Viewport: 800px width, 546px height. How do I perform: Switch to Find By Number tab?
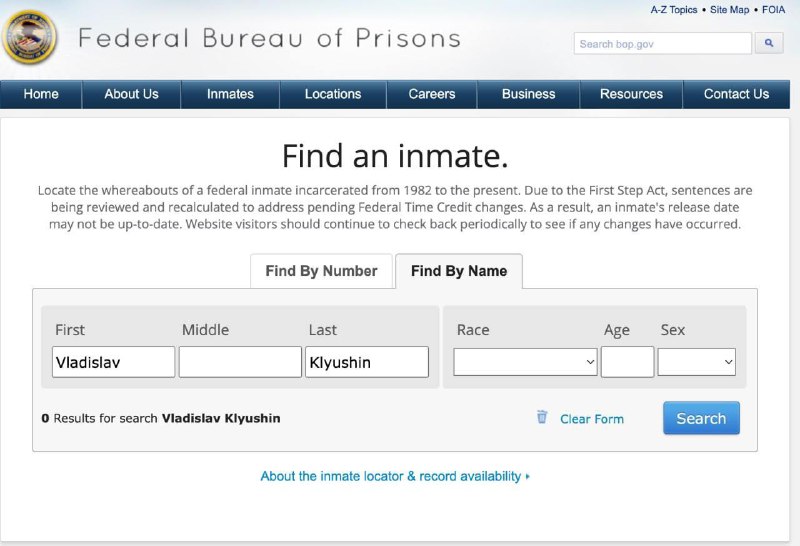coord(321,271)
